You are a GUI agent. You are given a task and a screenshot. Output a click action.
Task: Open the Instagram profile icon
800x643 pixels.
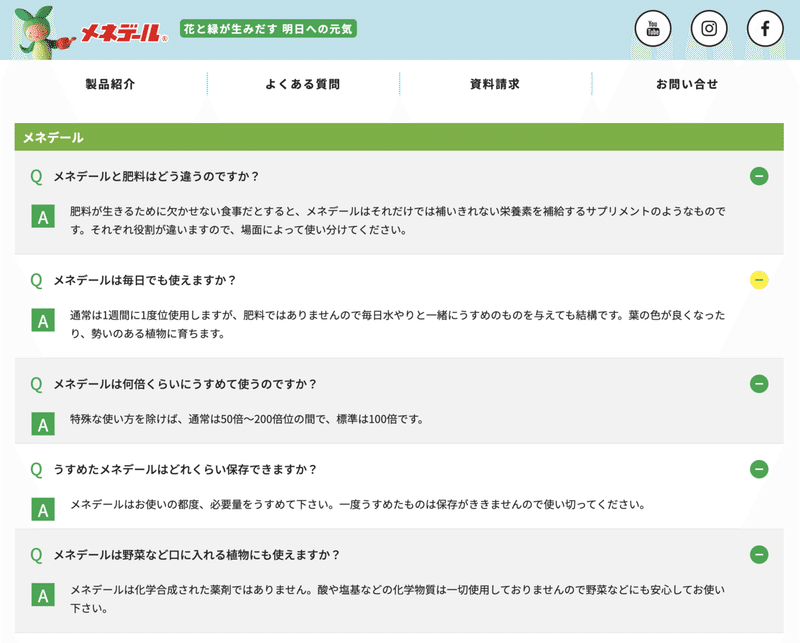(709, 29)
